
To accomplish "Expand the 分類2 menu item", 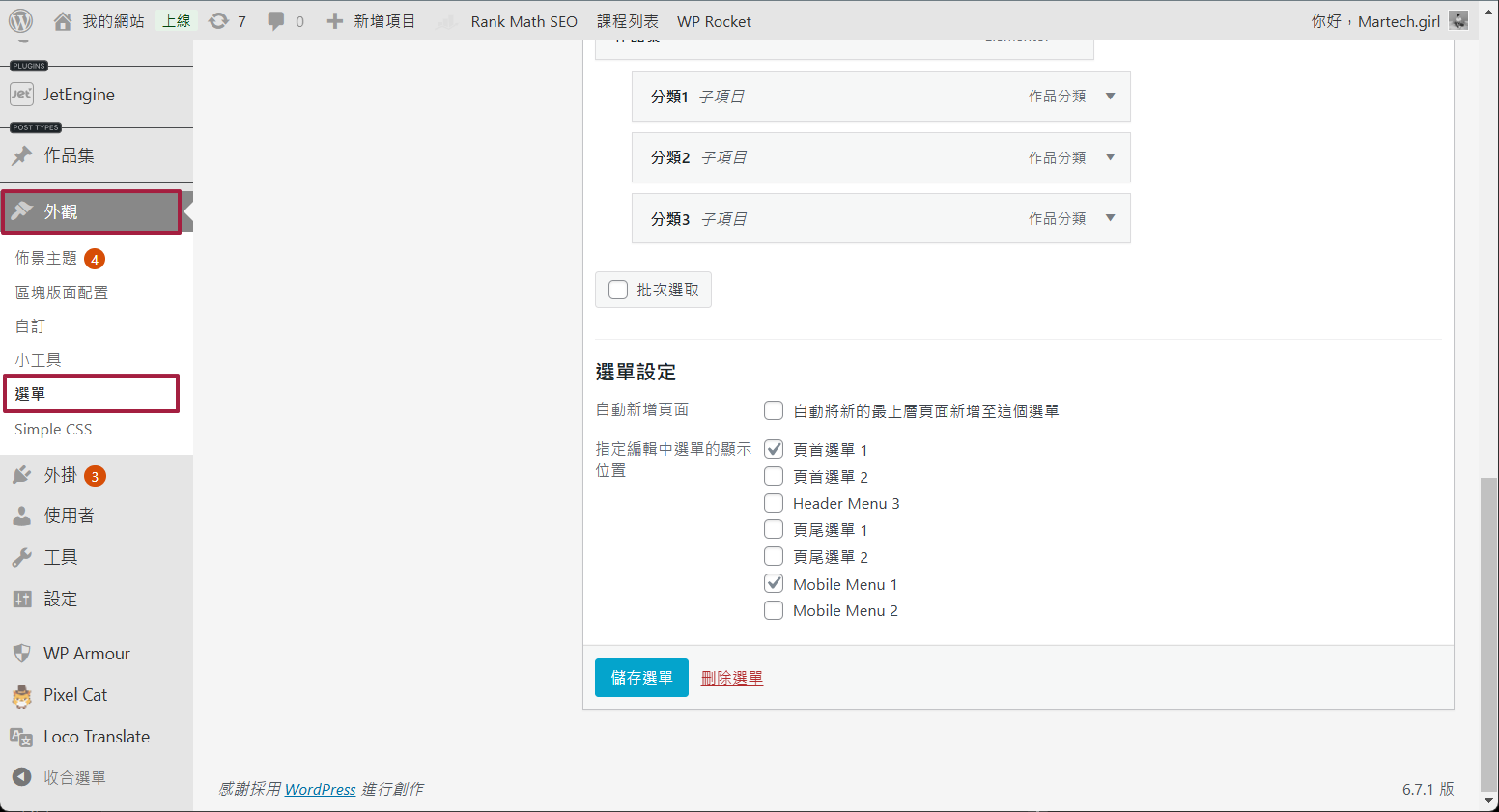I will pyautogui.click(x=1111, y=157).
